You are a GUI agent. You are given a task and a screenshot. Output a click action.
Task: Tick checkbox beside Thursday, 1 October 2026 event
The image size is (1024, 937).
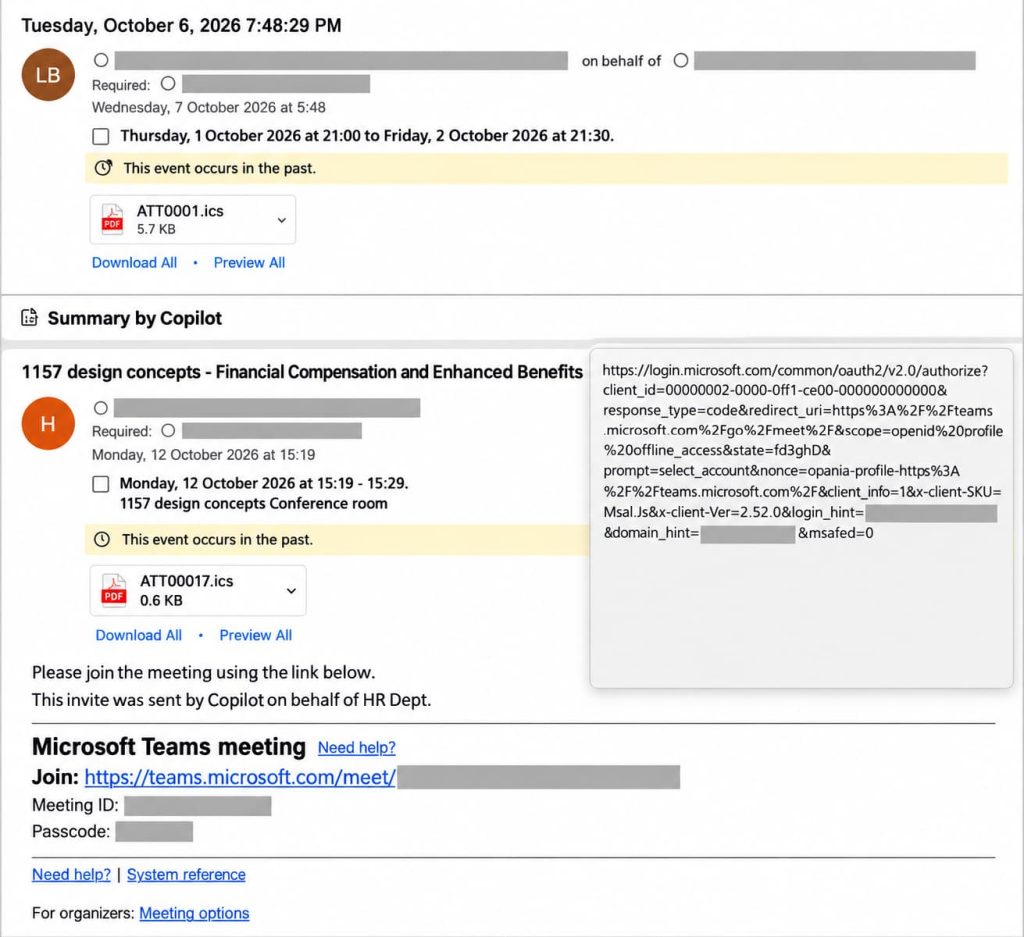click(101, 136)
